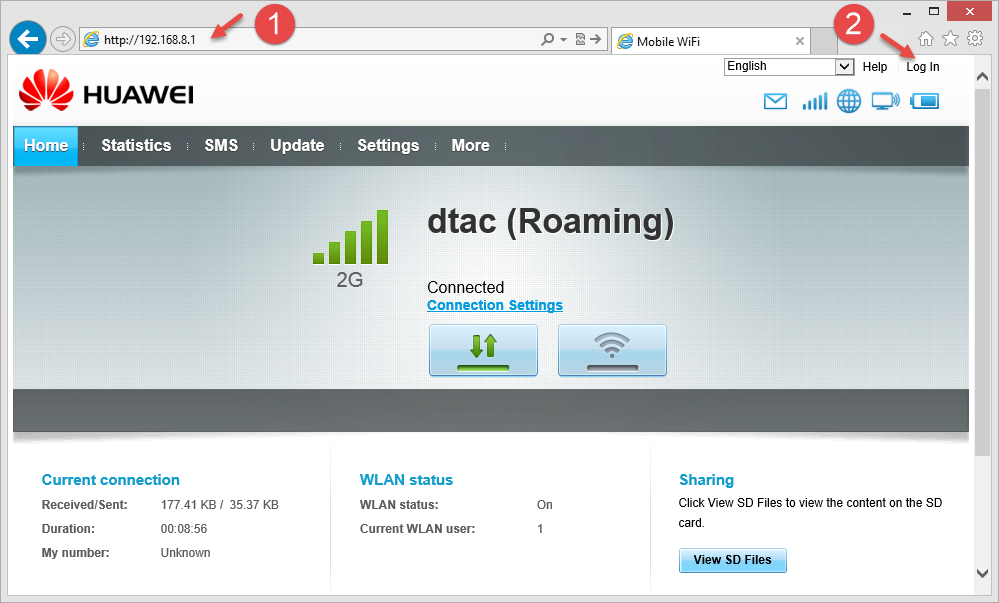Click the vertical scrollbar thumb
Screen dimensions: 999x603
[x=982, y=271]
